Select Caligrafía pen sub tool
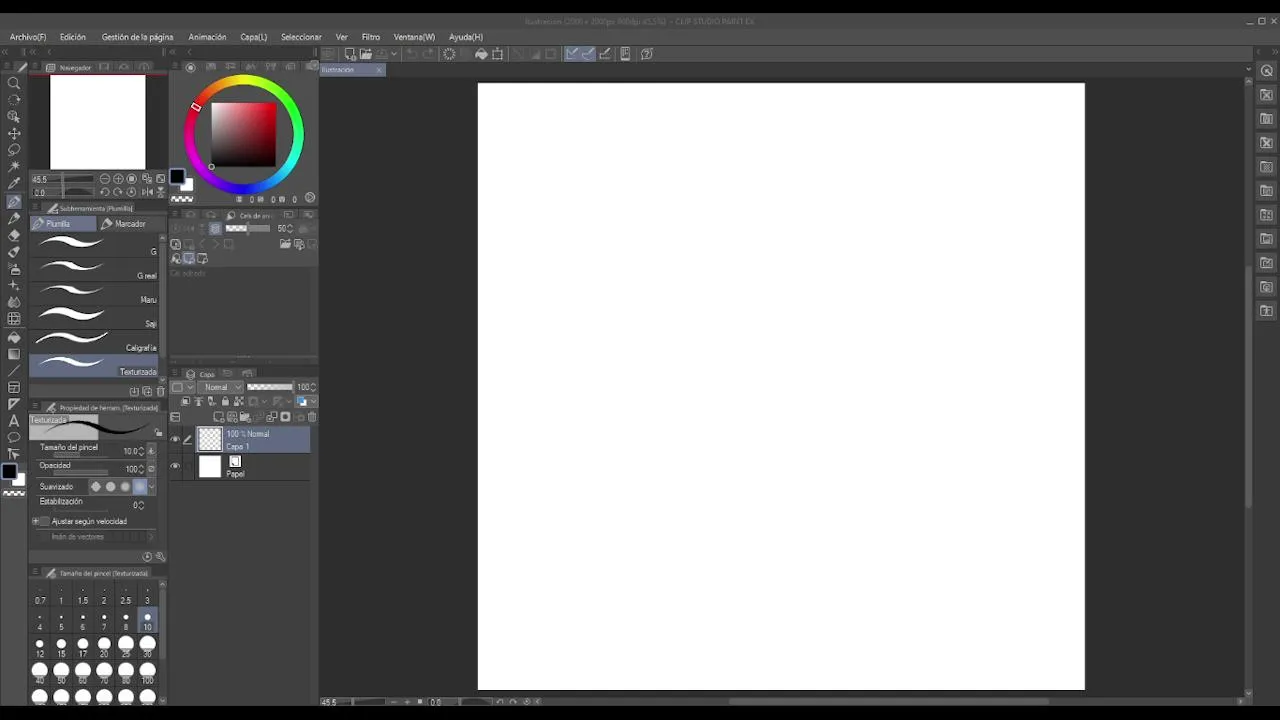 [x=95, y=341]
